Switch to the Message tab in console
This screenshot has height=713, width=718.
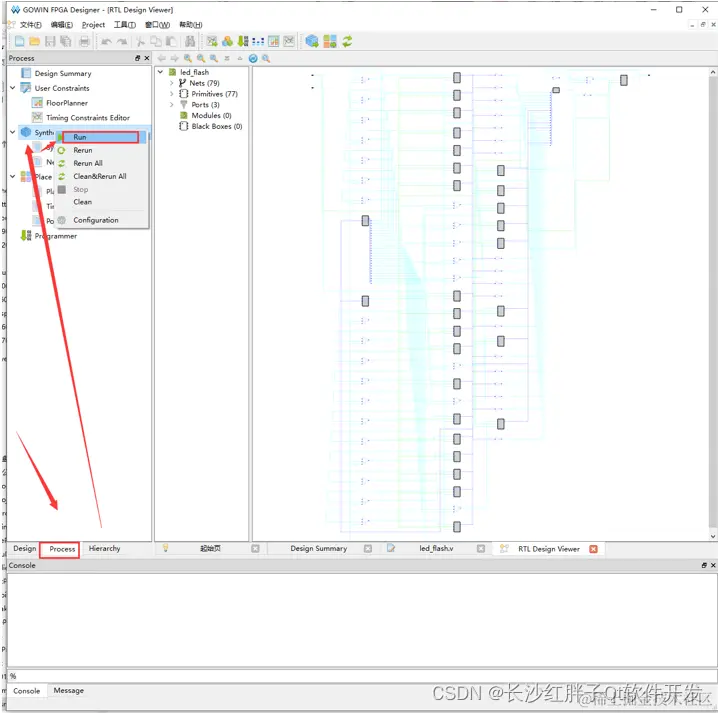tap(69, 691)
